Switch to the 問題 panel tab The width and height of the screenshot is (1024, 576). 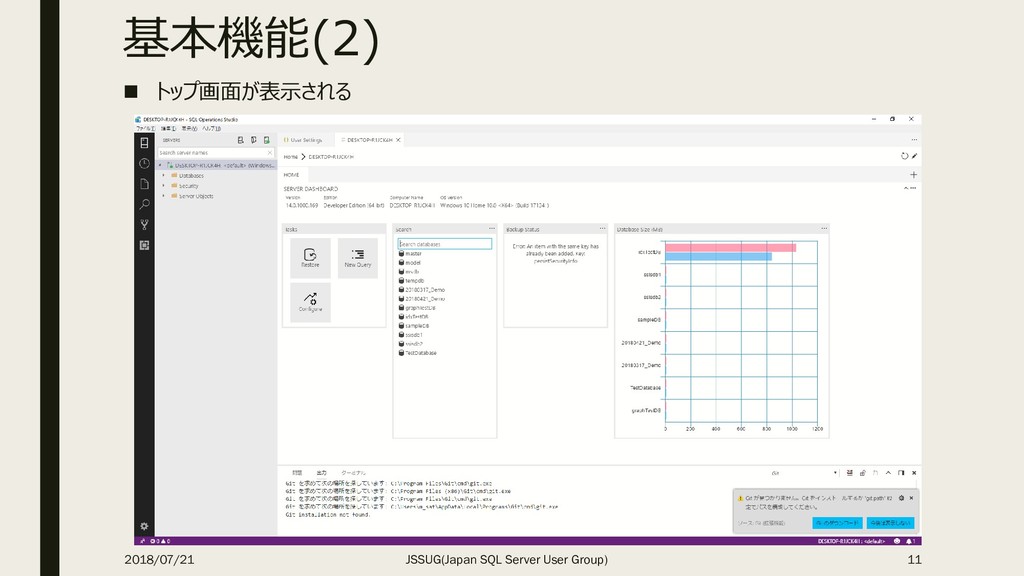[297, 473]
